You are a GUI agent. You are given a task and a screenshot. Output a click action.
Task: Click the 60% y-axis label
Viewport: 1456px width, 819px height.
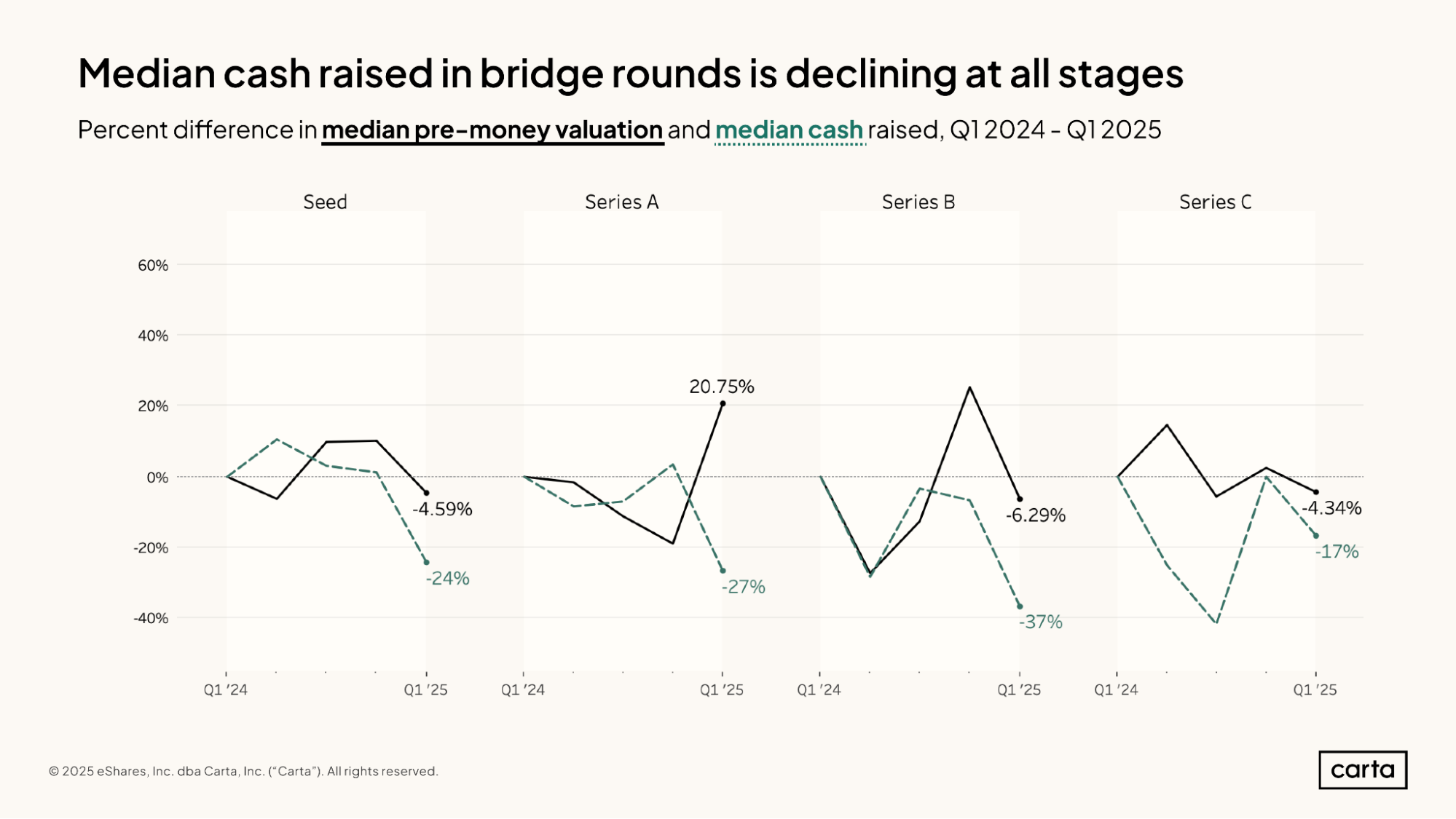coord(153,266)
